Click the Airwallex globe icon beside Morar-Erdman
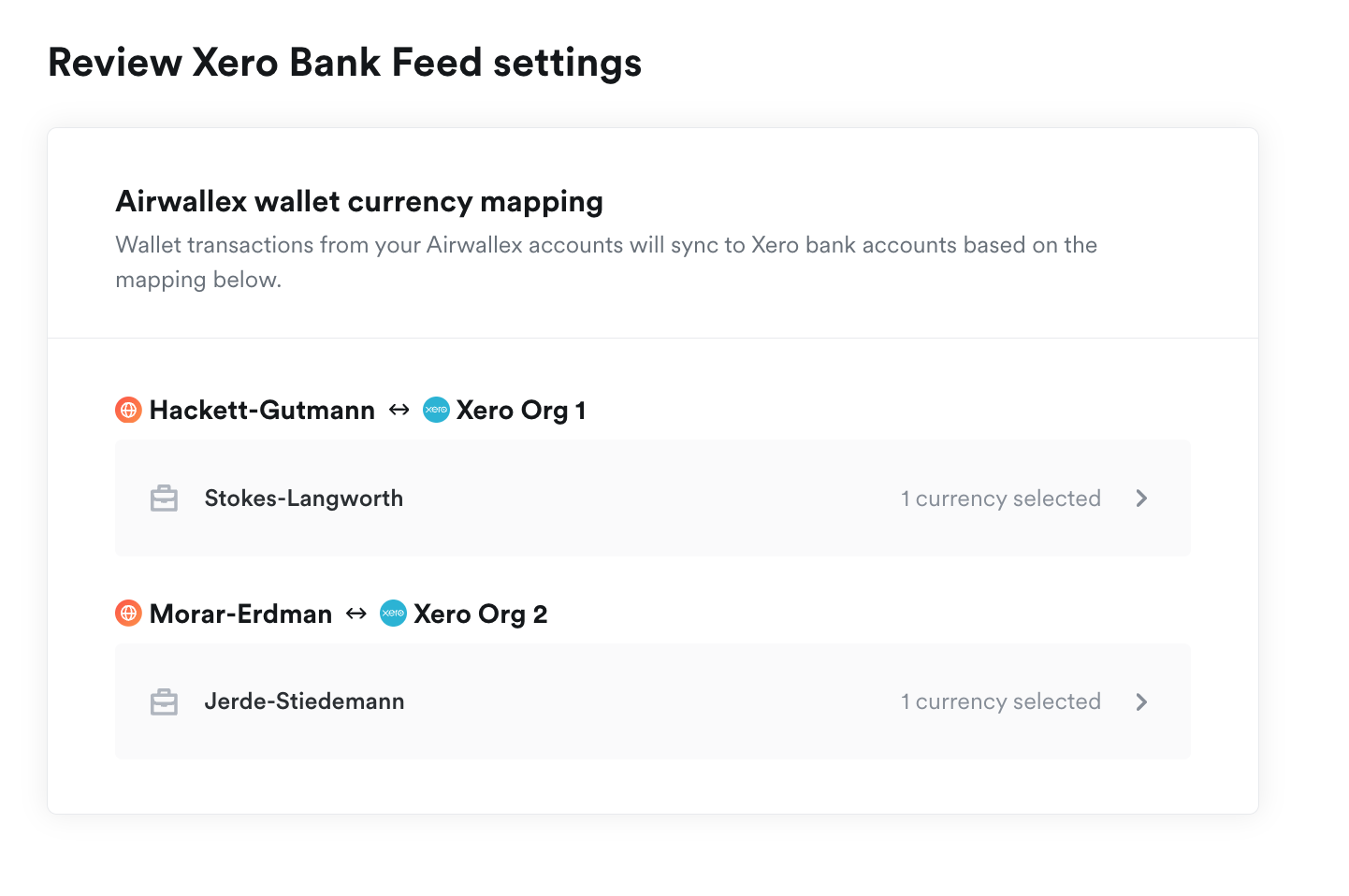Viewport: 1349px width, 896px height. 128,614
